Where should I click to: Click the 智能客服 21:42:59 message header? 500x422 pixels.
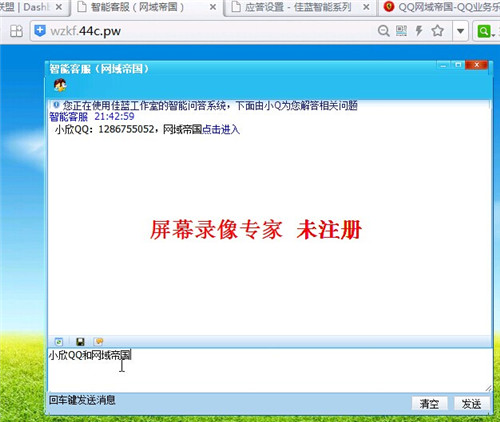pos(92,117)
